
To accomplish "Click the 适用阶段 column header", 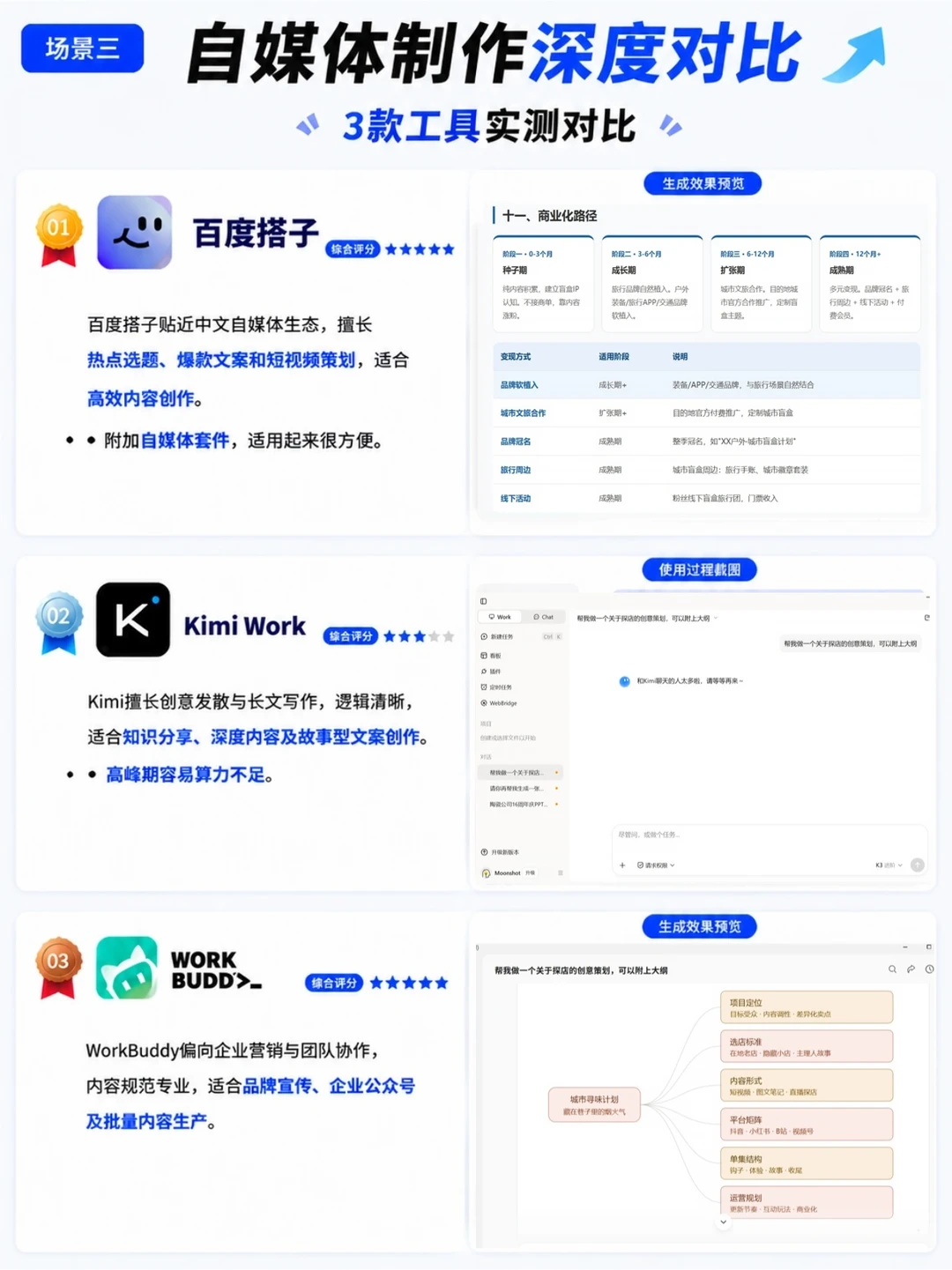I will tap(614, 357).
